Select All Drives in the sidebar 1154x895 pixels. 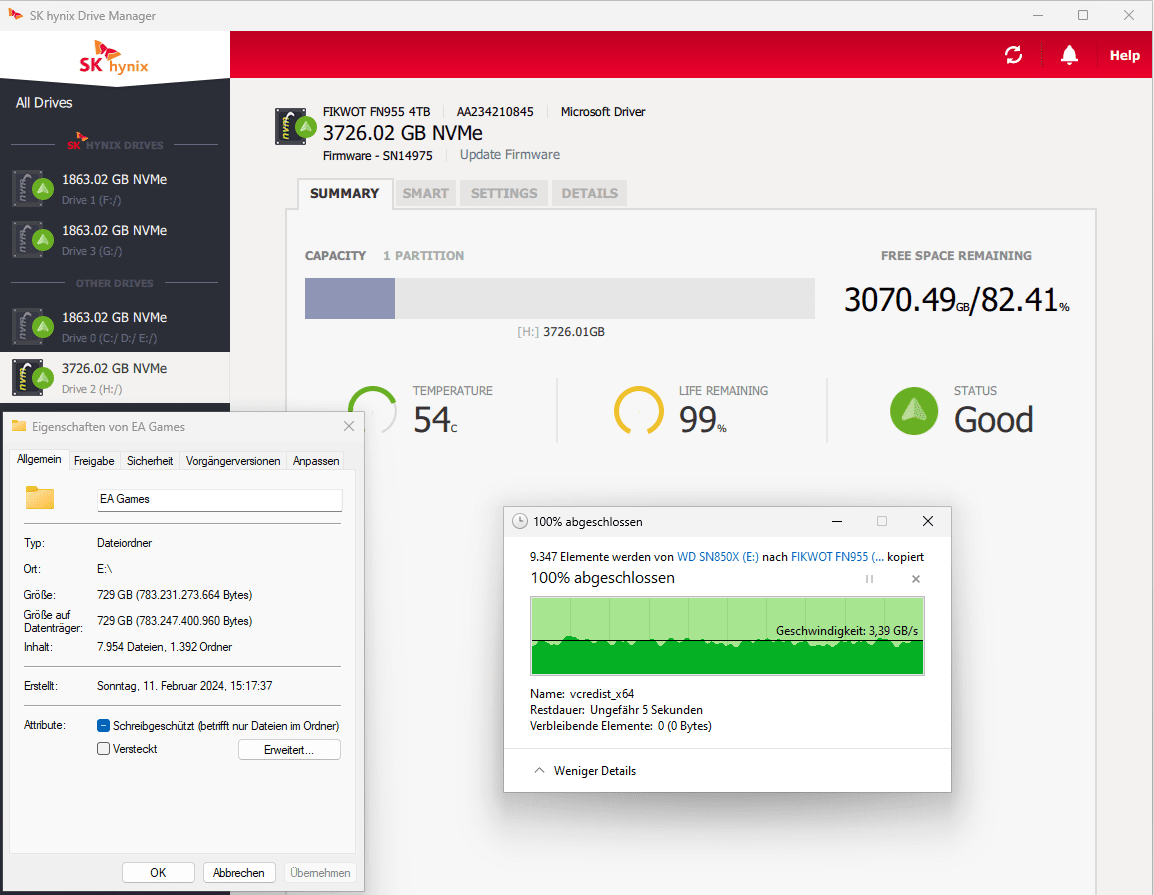[x=44, y=102]
